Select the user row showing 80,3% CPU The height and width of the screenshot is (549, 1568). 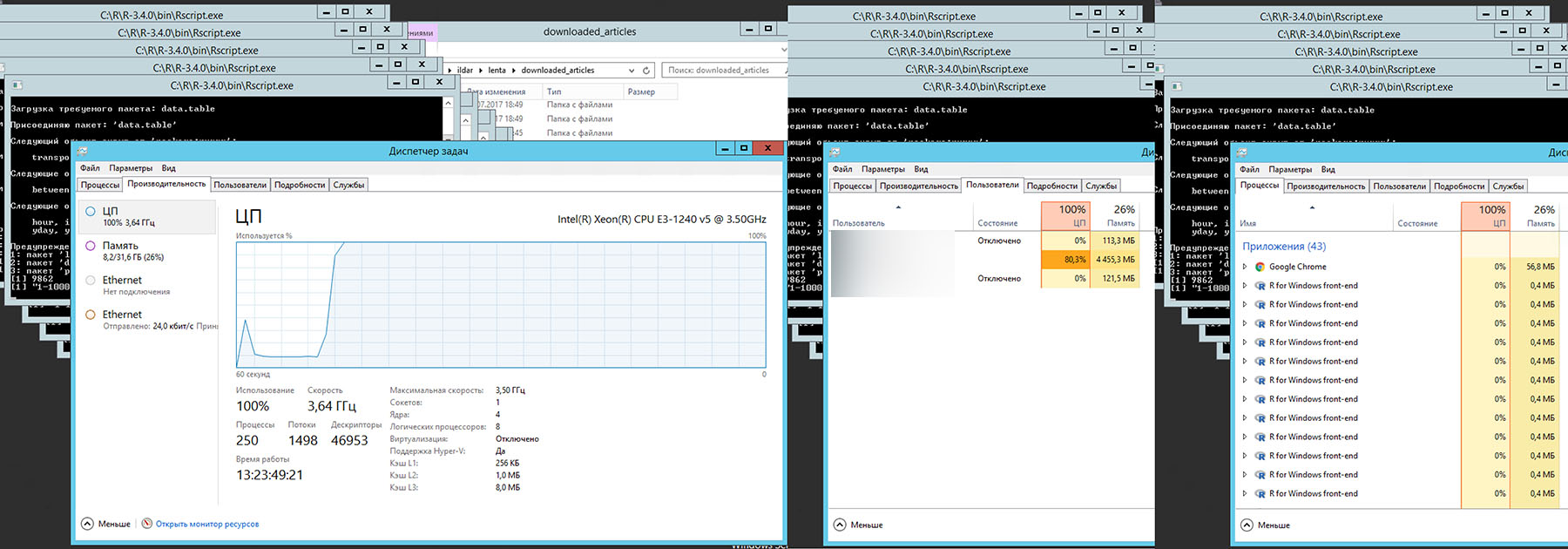click(x=984, y=260)
